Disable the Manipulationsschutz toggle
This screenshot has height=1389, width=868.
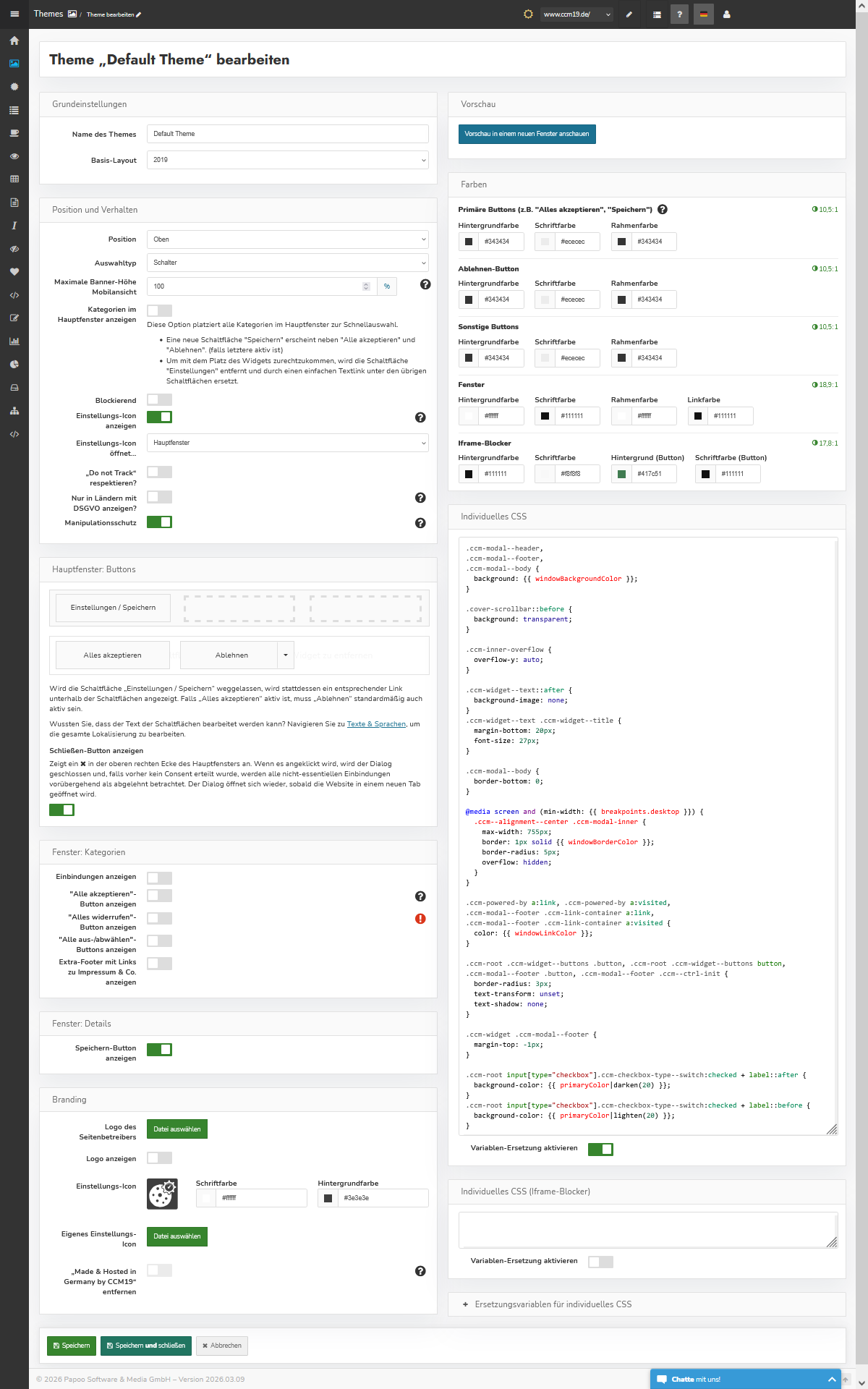(159, 522)
